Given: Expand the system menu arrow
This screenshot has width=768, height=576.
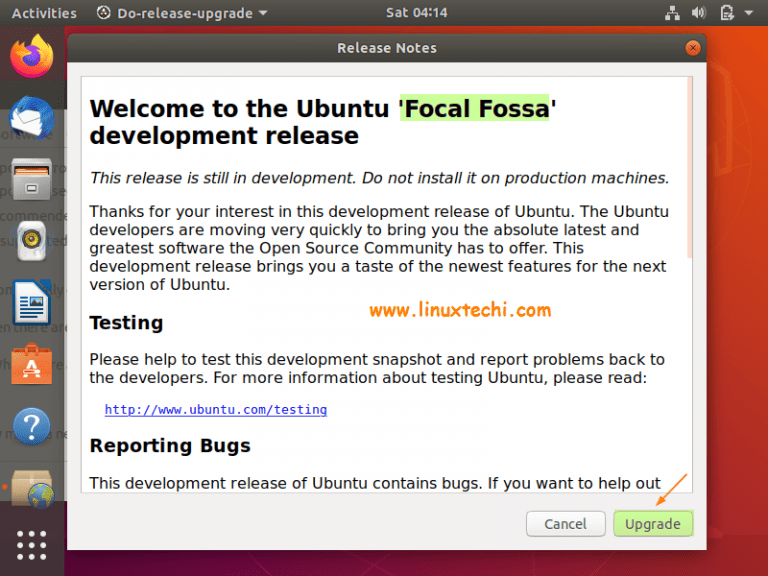Looking at the screenshot, I should [x=749, y=13].
